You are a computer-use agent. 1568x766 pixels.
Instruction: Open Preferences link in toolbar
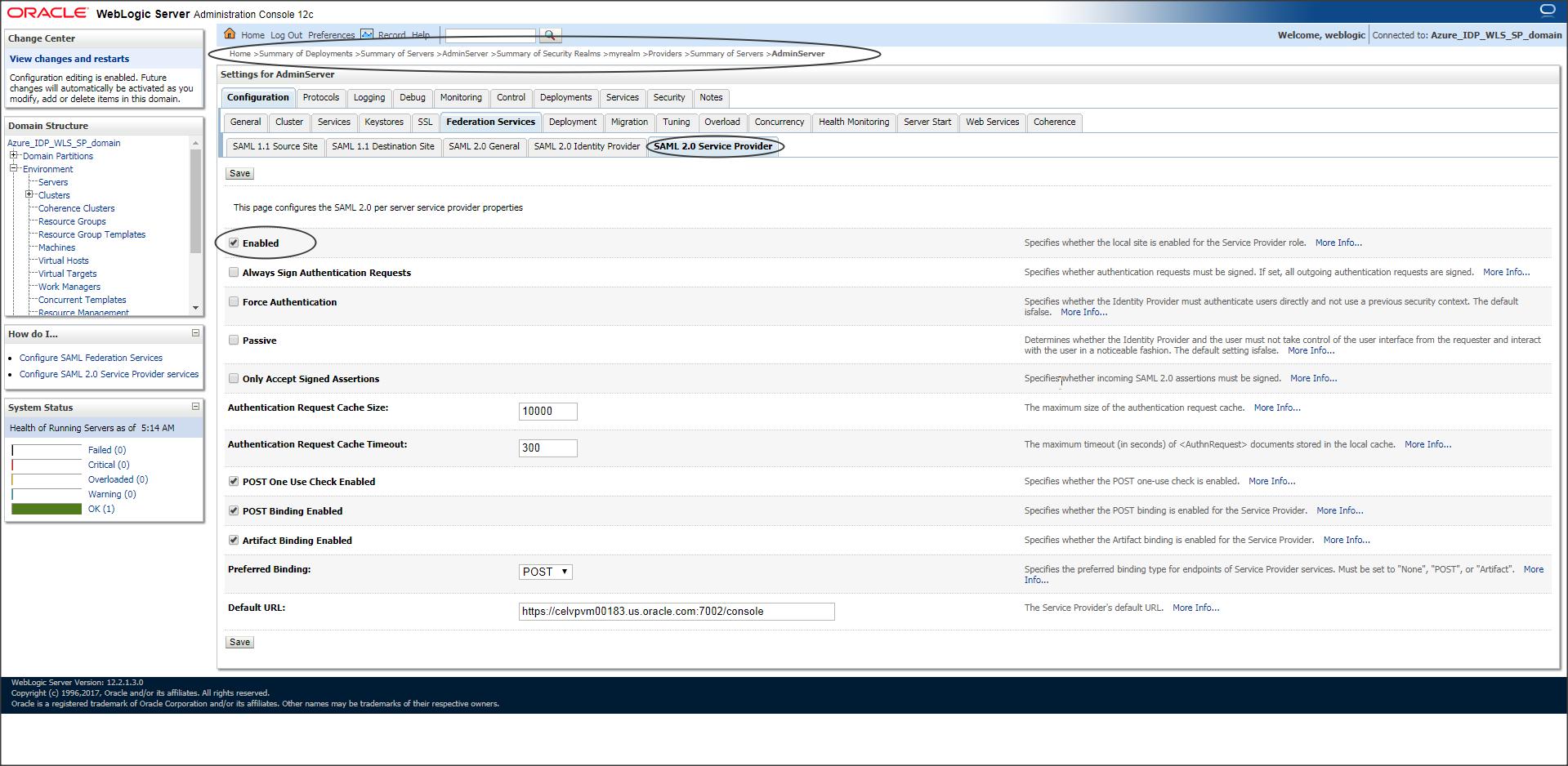point(331,35)
